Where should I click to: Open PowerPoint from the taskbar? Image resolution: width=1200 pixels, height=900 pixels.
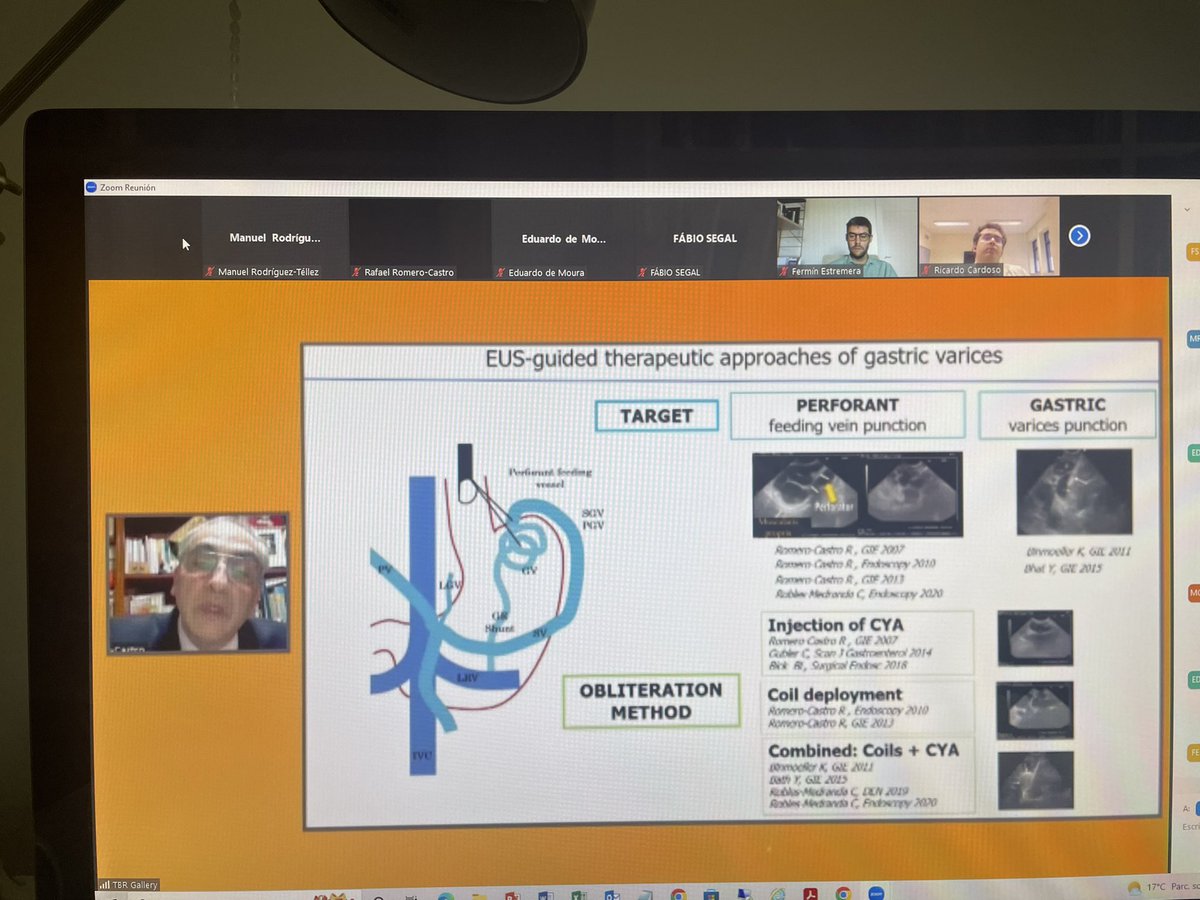pyautogui.click(x=511, y=894)
